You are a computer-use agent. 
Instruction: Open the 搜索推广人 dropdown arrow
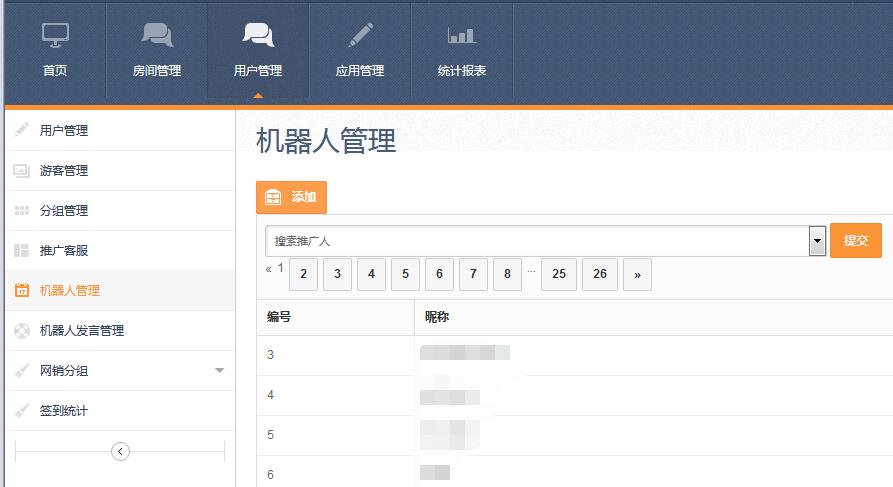tap(817, 241)
